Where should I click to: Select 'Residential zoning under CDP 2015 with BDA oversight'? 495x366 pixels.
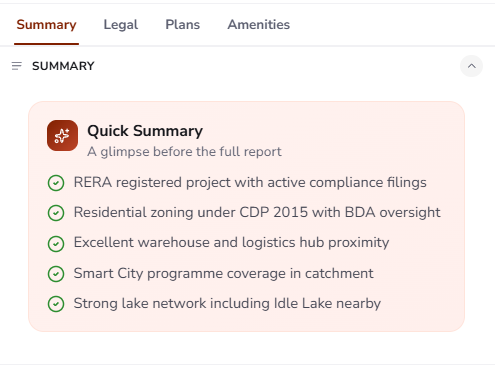[x=257, y=213]
